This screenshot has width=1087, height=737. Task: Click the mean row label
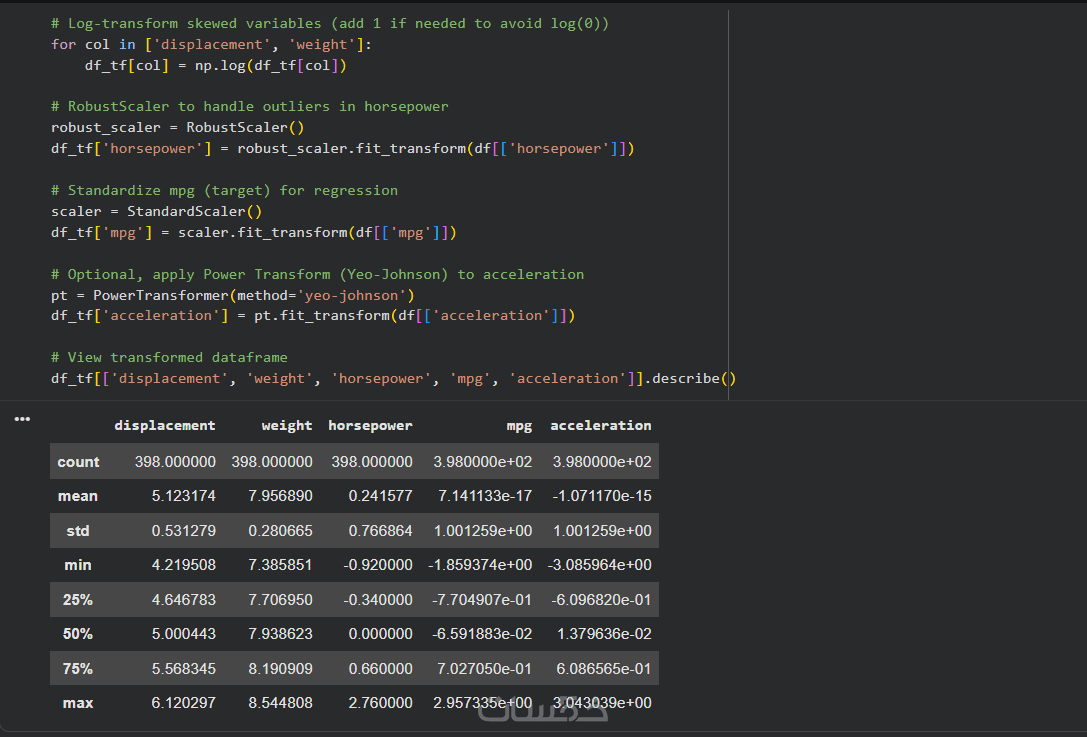(78, 496)
